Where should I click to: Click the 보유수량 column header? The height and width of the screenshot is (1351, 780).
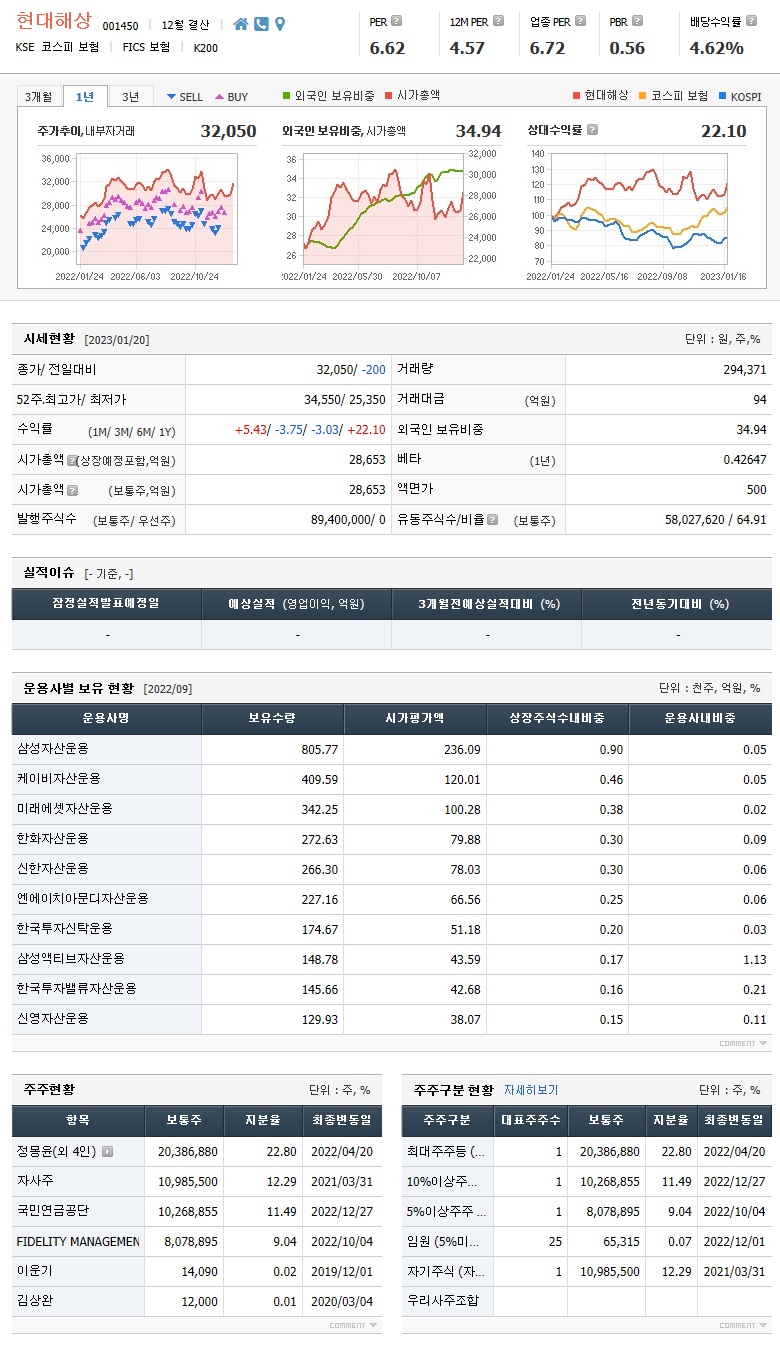click(x=273, y=718)
